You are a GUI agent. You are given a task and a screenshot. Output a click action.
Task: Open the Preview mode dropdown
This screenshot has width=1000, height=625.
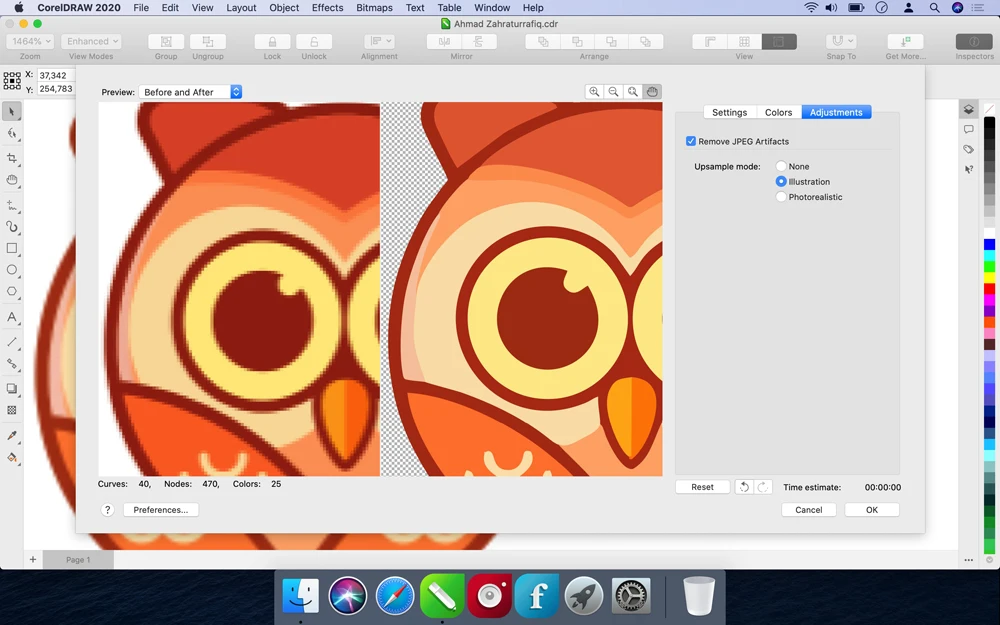[x=190, y=92]
